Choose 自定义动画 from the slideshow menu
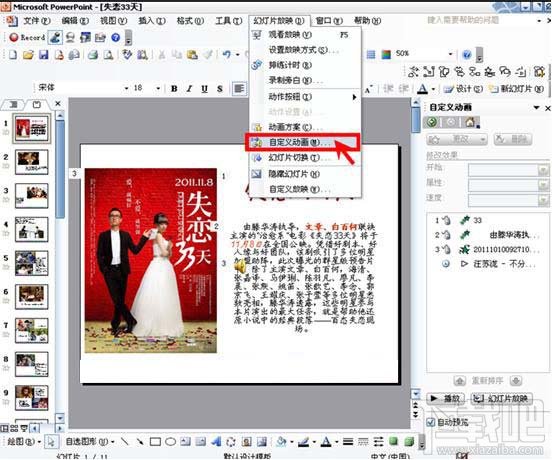The width and height of the screenshot is (552, 460). tap(303, 142)
